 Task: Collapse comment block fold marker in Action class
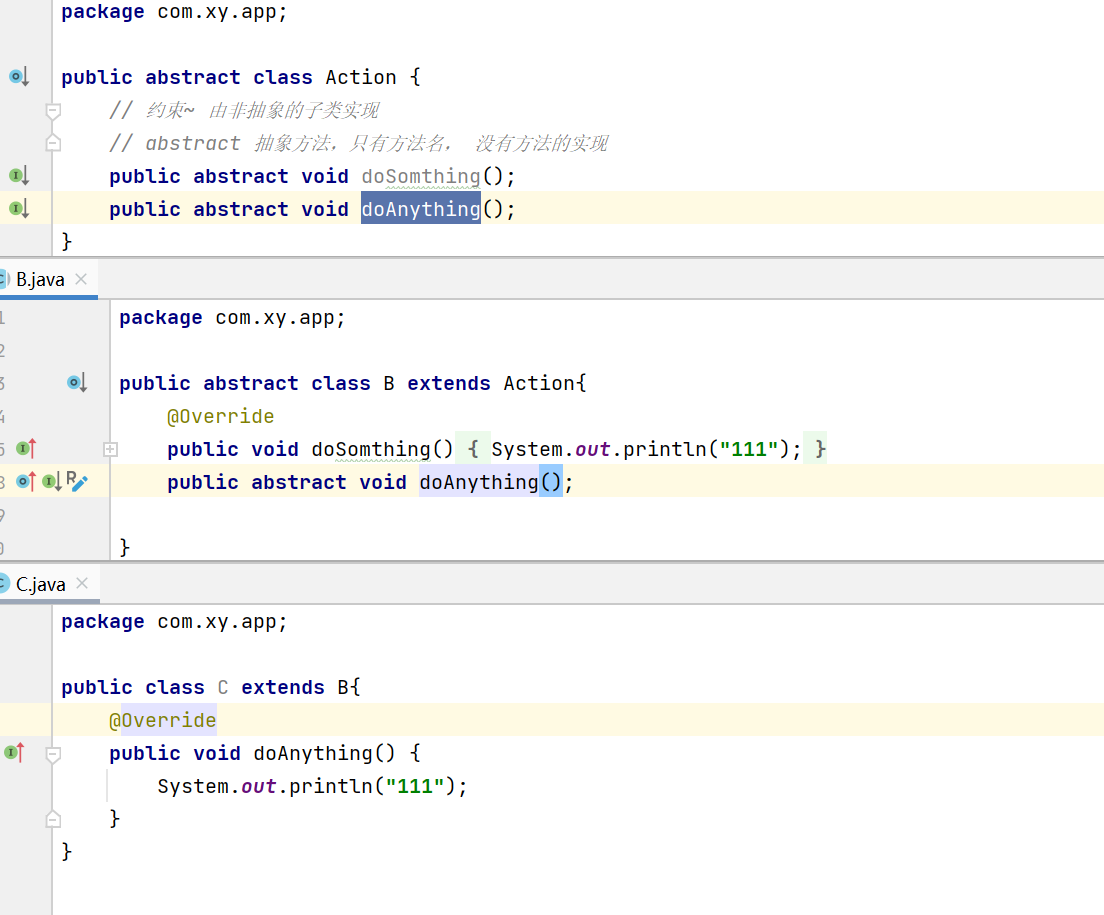point(53,111)
